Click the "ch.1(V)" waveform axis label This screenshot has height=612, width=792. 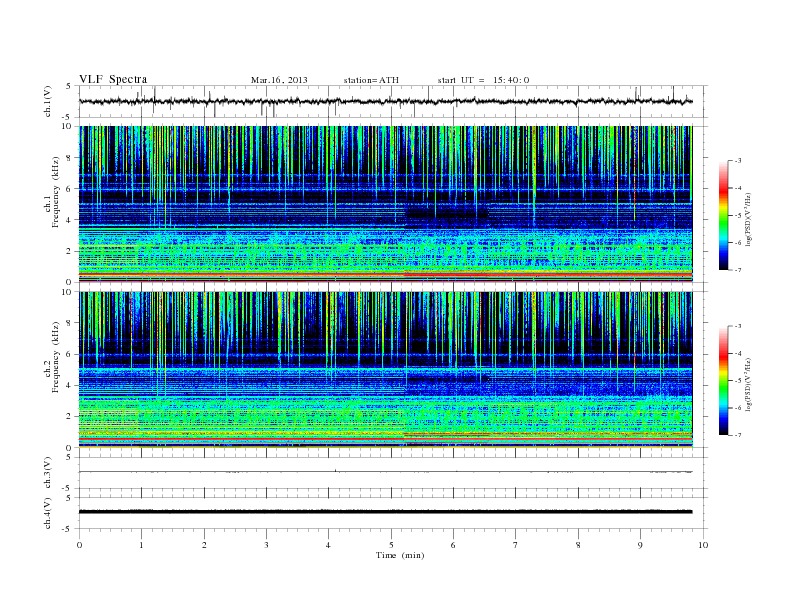pyautogui.click(x=48, y=101)
